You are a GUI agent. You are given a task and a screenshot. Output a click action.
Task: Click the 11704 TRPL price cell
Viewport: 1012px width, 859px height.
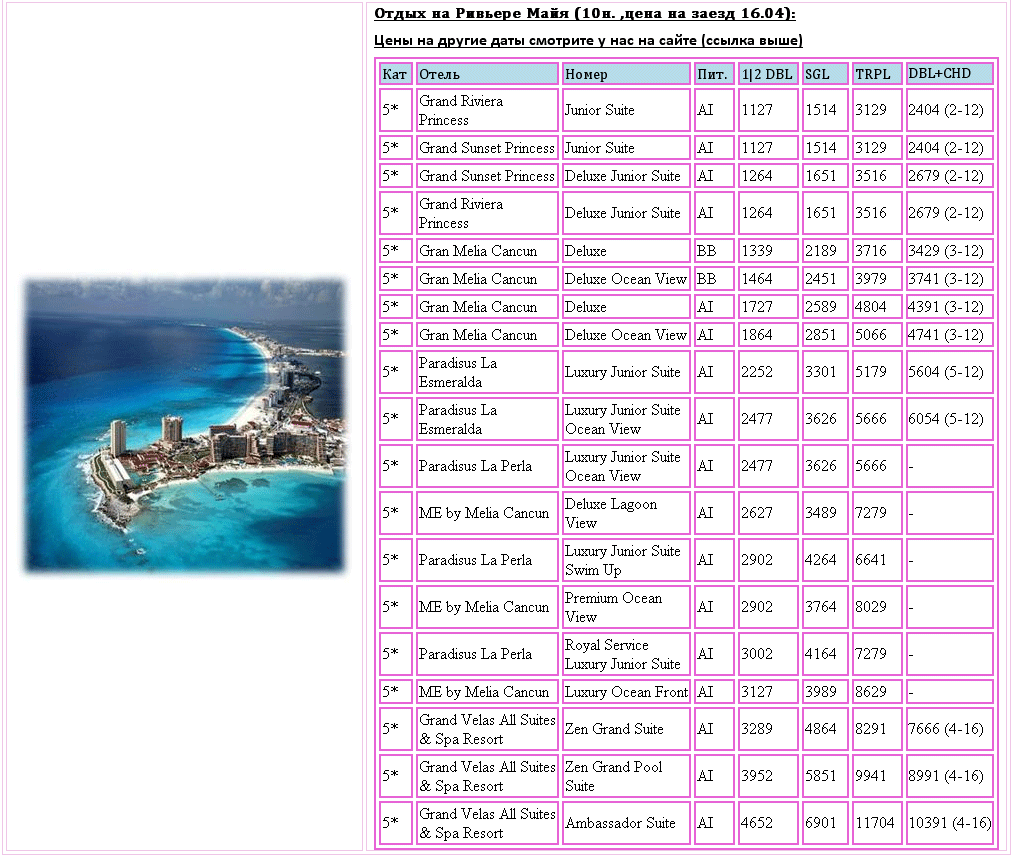(x=876, y=823)
